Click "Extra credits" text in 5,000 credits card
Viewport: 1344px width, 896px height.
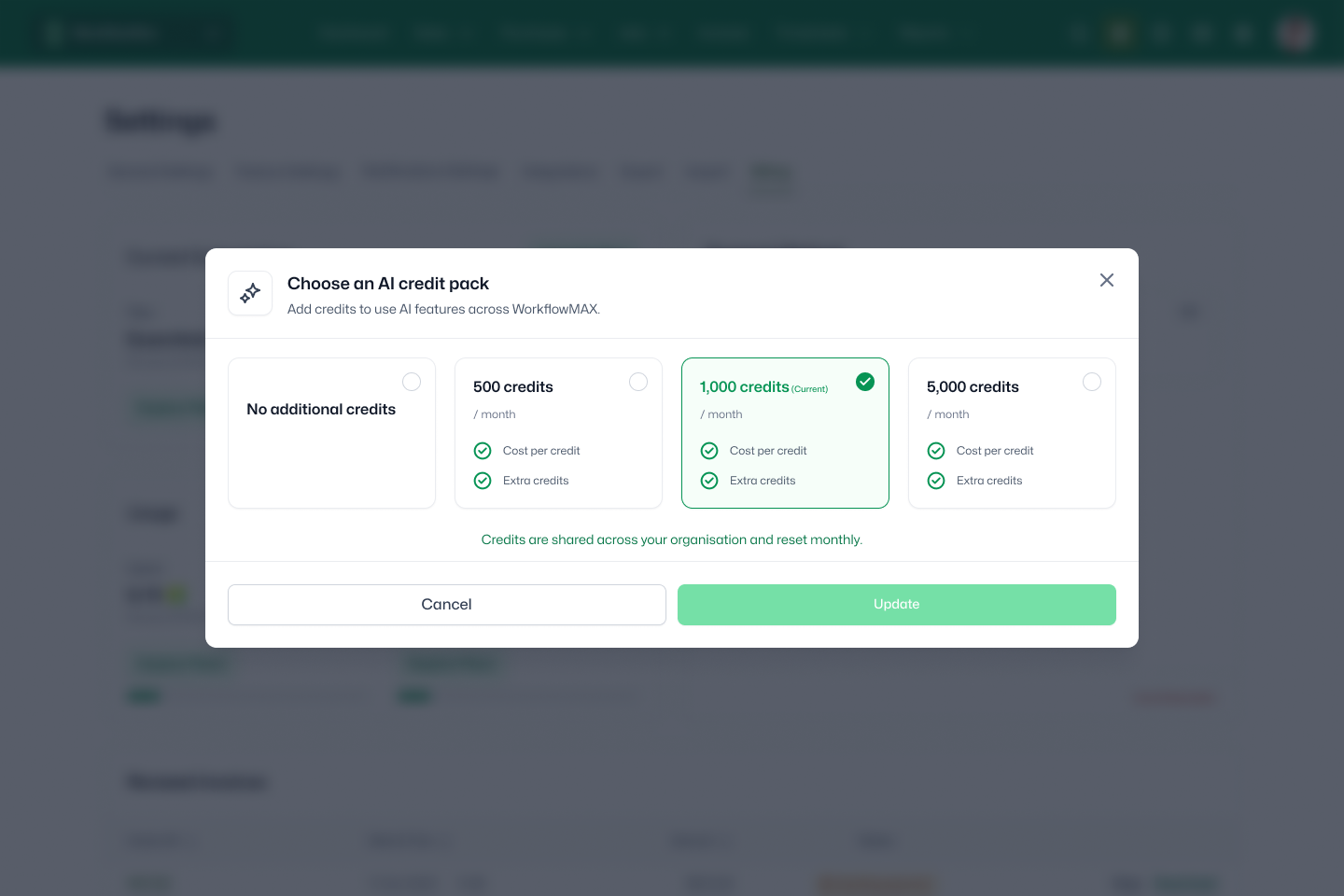click(x=989, y=481)
